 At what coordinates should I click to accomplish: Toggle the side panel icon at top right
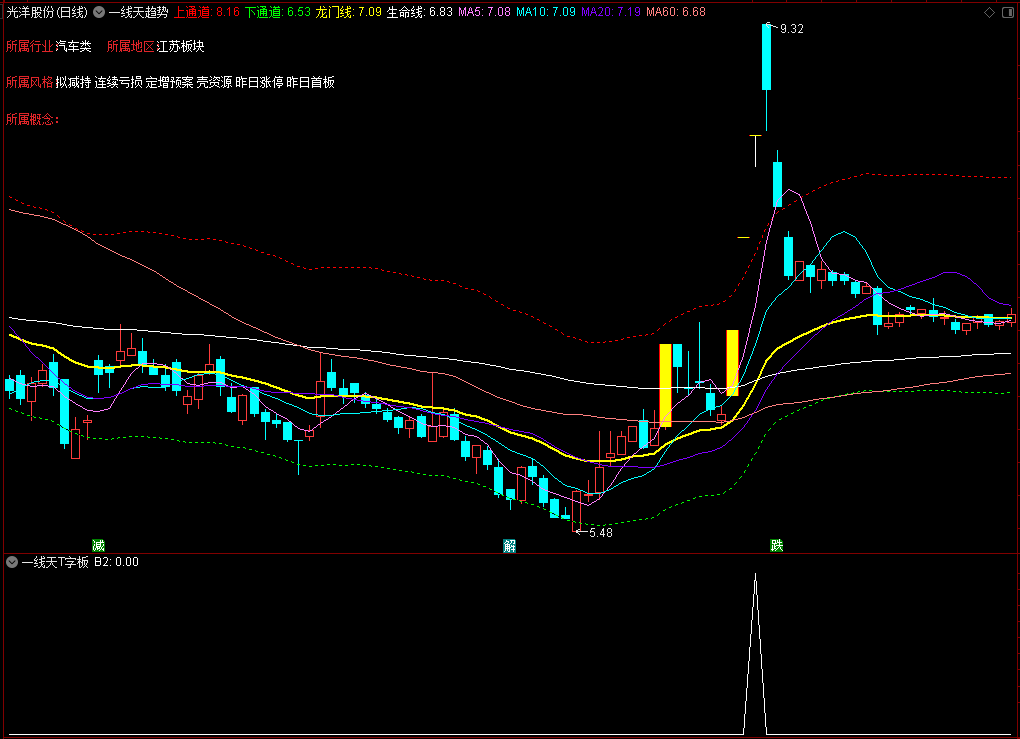tap(1008, 12)
